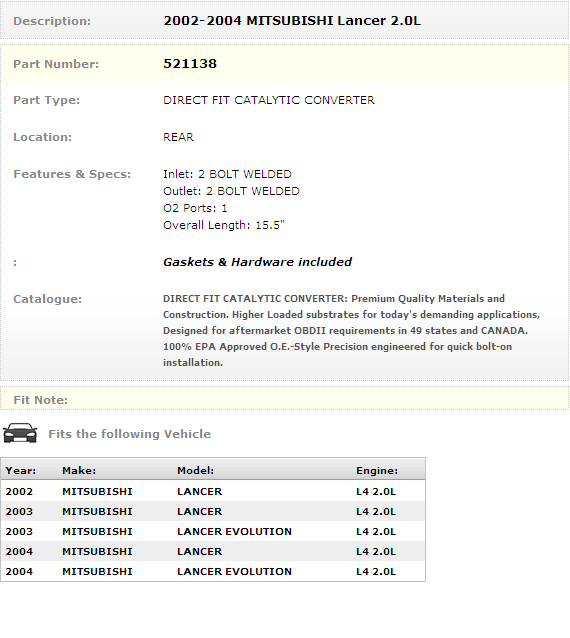Select the 2002 MITSUBISHI LANCER row
Screen dimensions: 570x638
pos(213,491)
